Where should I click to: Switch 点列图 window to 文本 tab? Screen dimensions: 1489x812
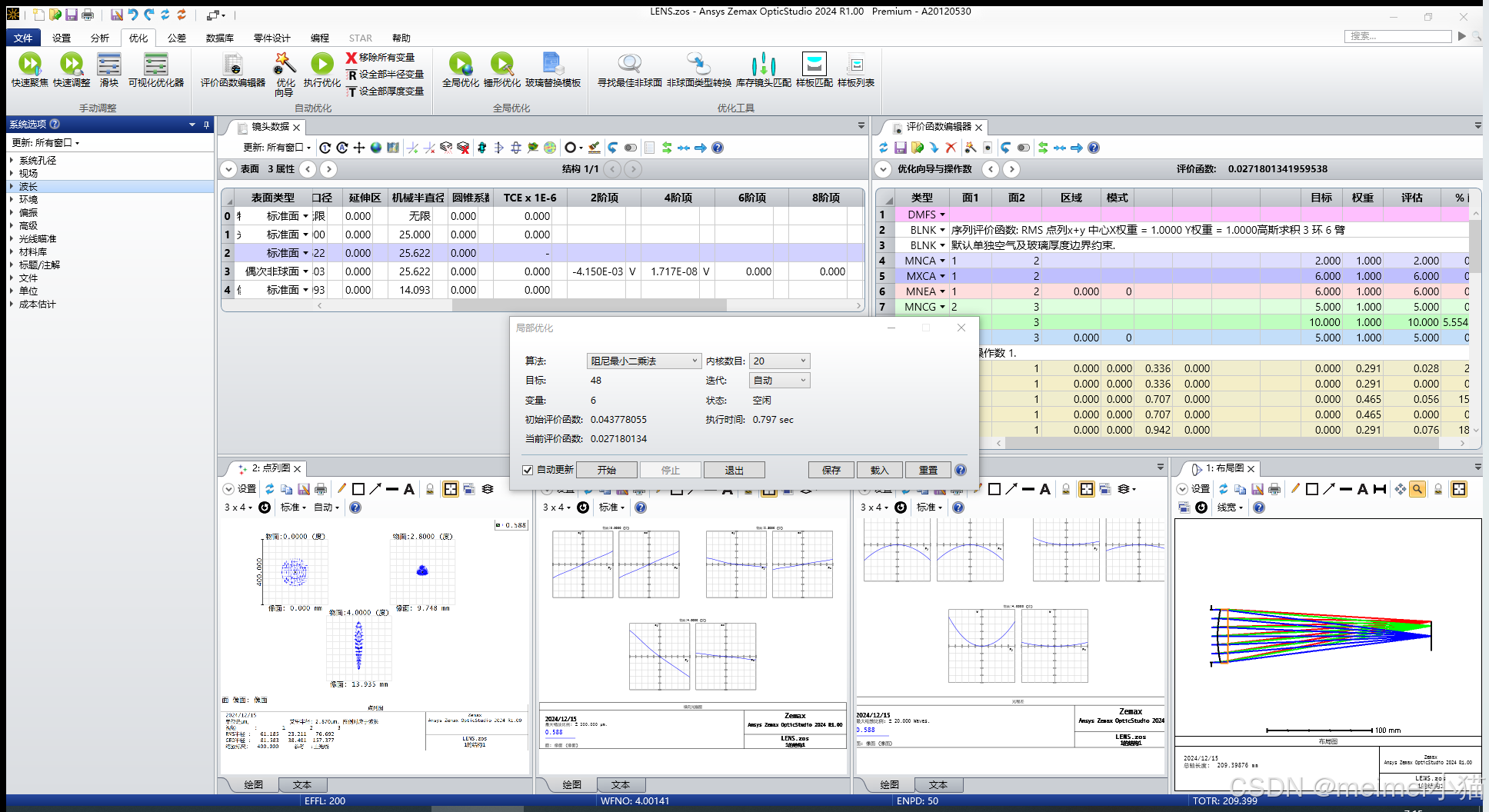click(x=302, y=785)
